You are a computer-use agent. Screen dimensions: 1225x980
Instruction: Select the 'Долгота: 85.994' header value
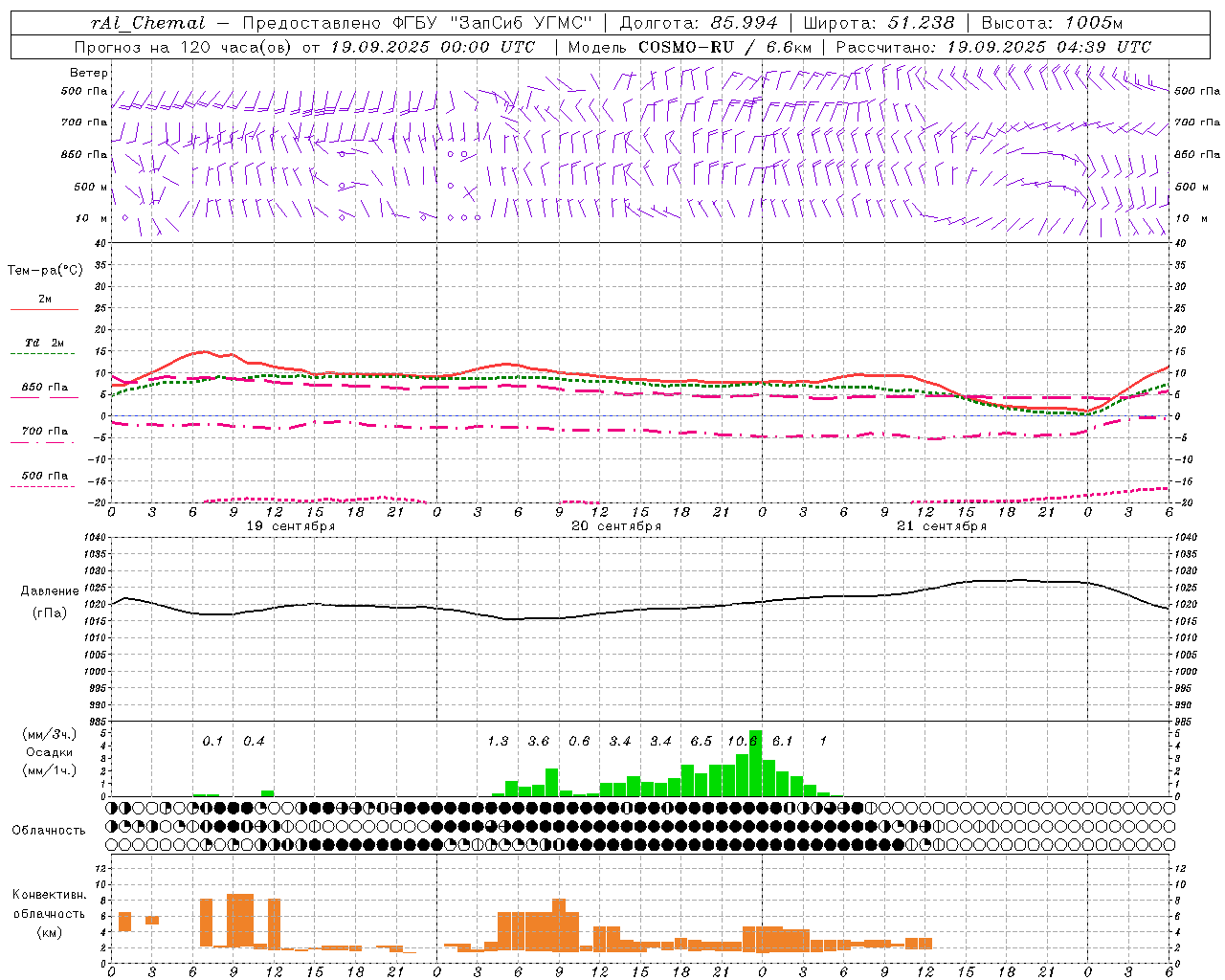point(701,23)
